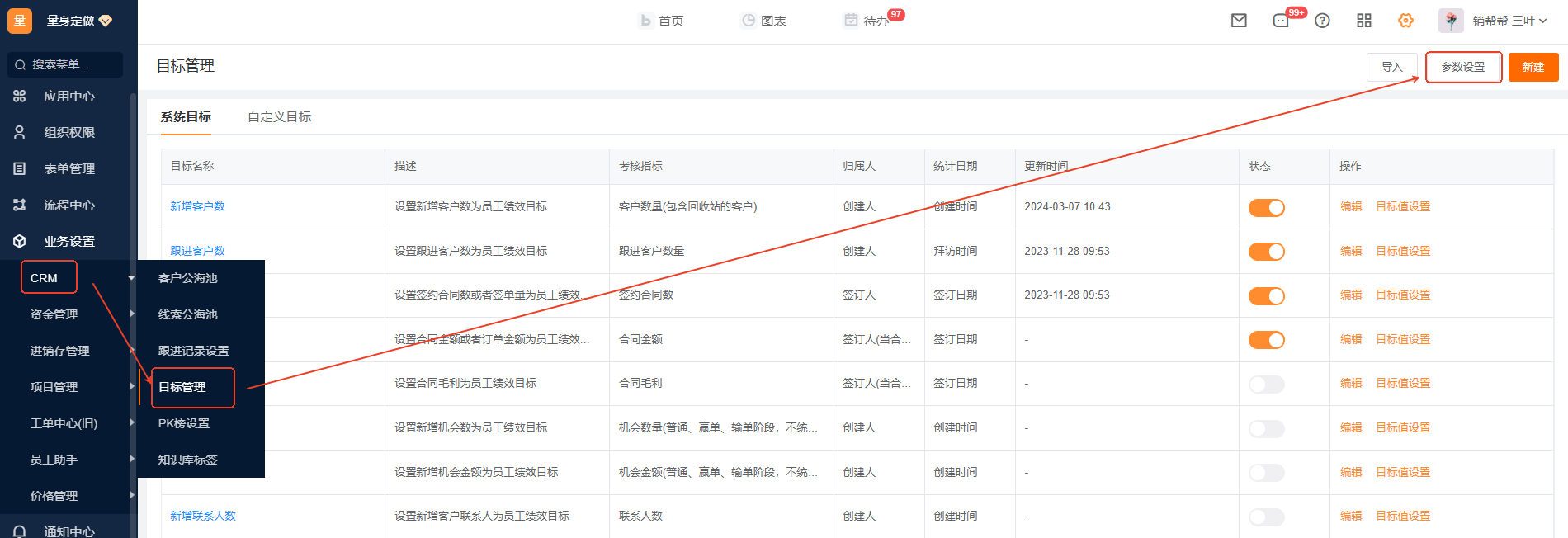This screenshot has height=538, width=1568.
Task: Select 客户公海池 in the CRM submenu
Action: (188, 278)
